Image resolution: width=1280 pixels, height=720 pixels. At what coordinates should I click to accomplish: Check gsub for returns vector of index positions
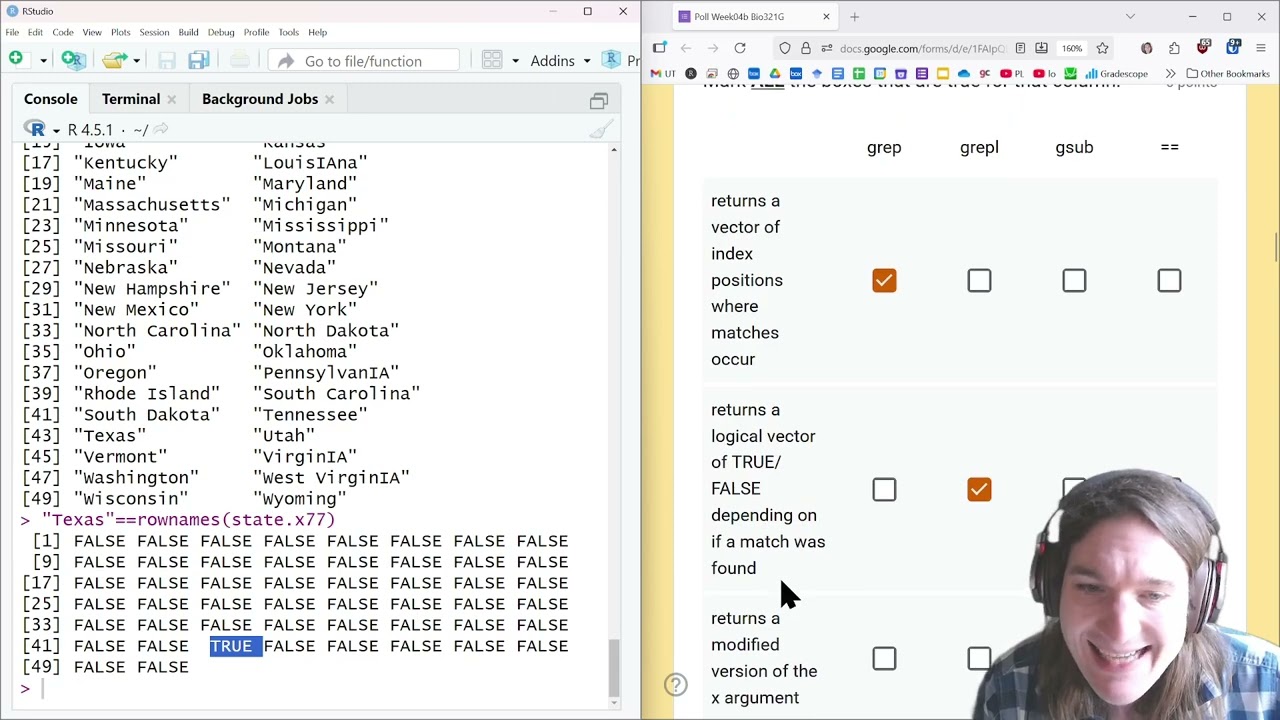pos(1074,280)
